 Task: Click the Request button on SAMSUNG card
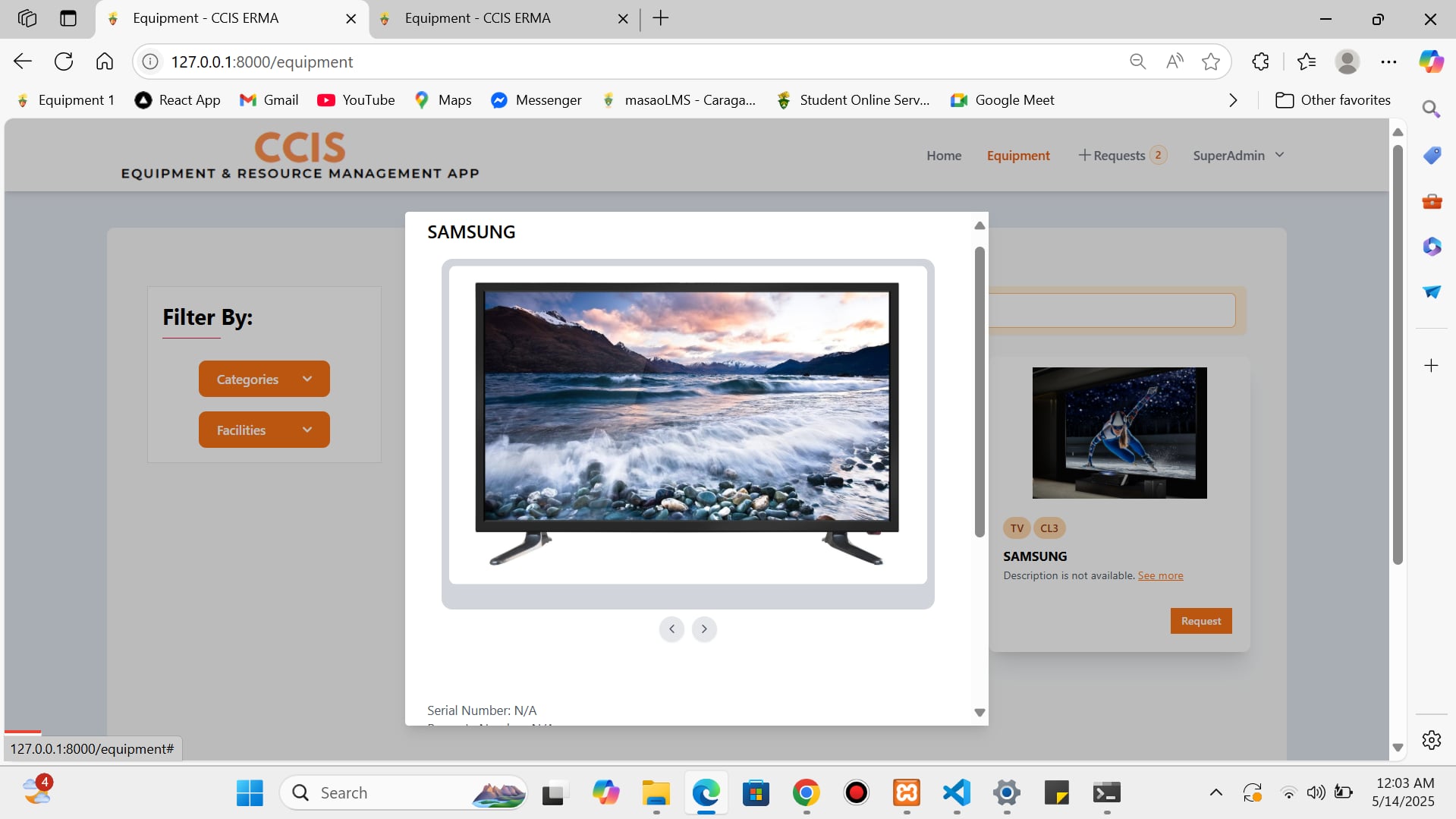point(1201,621)
